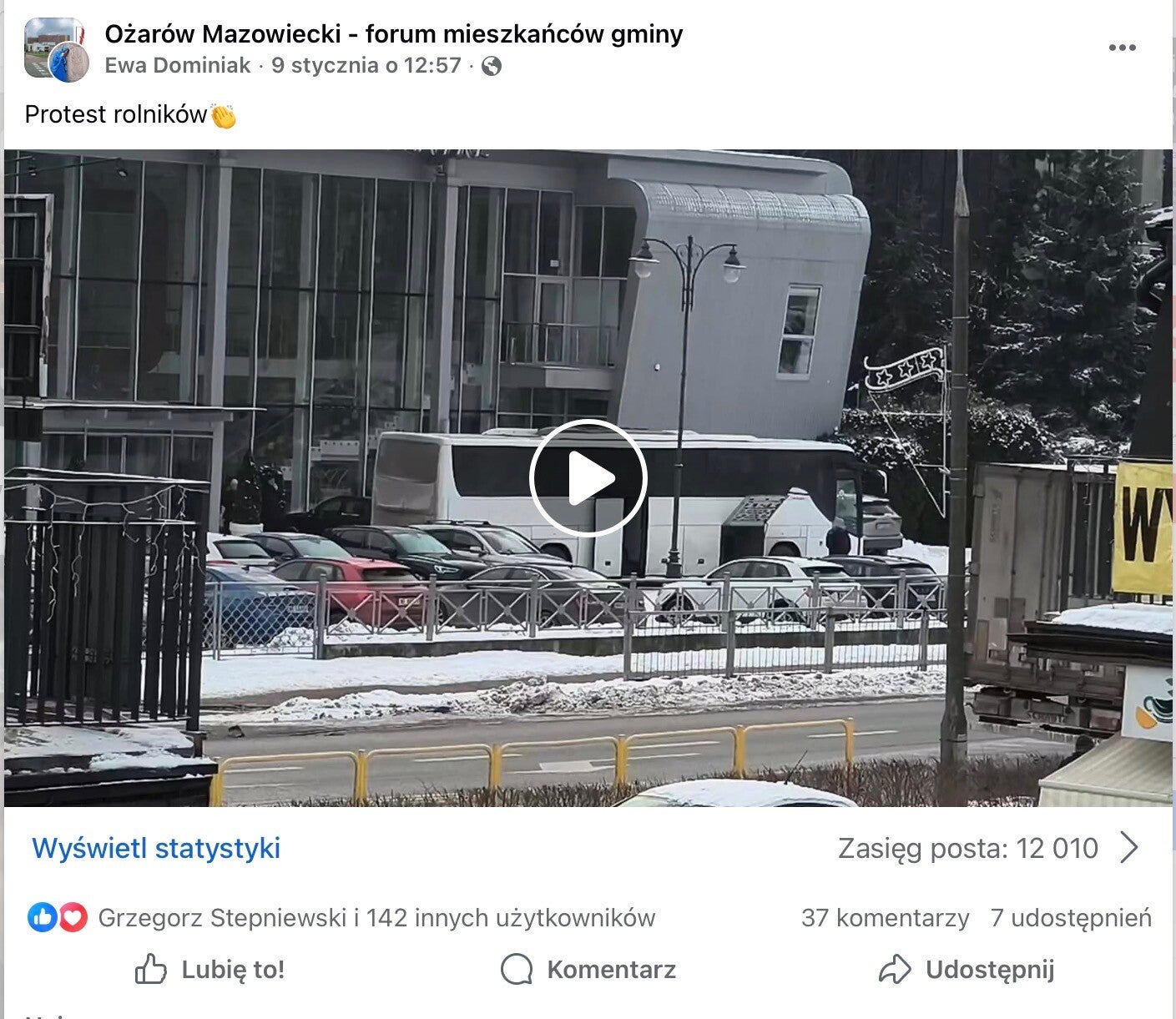Open the three-dot post options menu
Viewport: 1176px width, 1019px height.
click(x=1122, y=48)
